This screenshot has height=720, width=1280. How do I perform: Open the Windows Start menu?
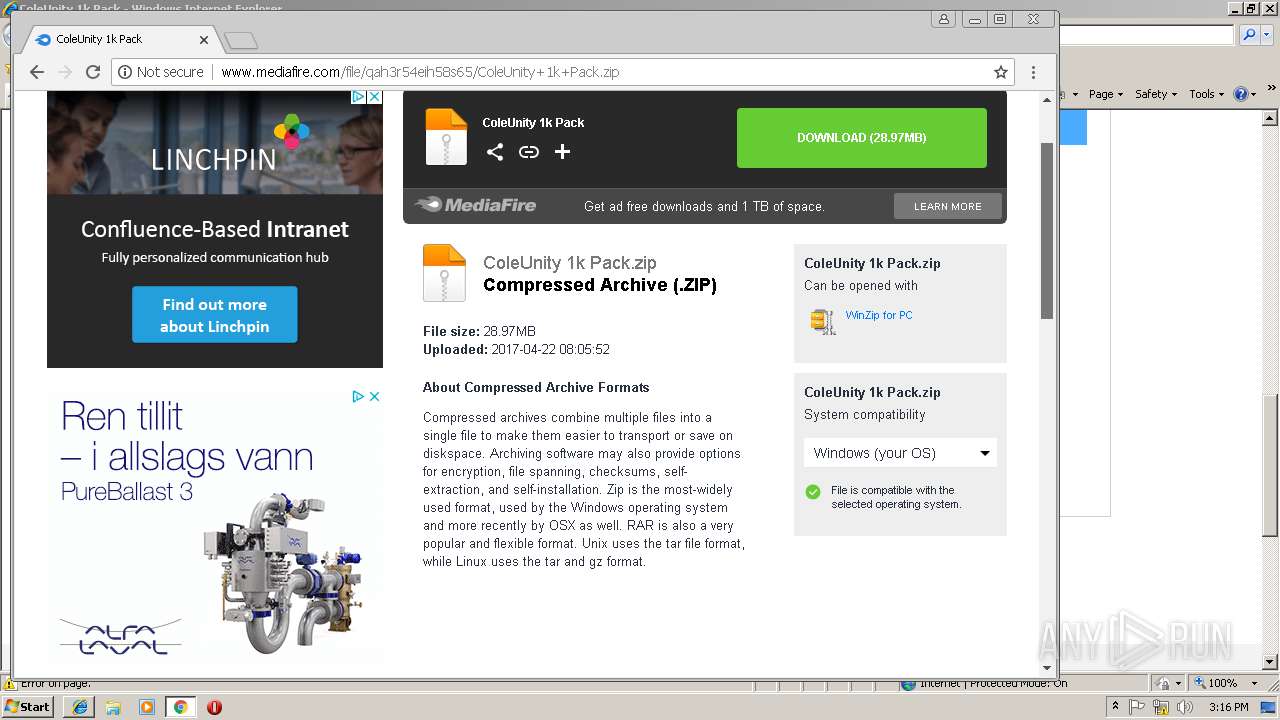28,707
